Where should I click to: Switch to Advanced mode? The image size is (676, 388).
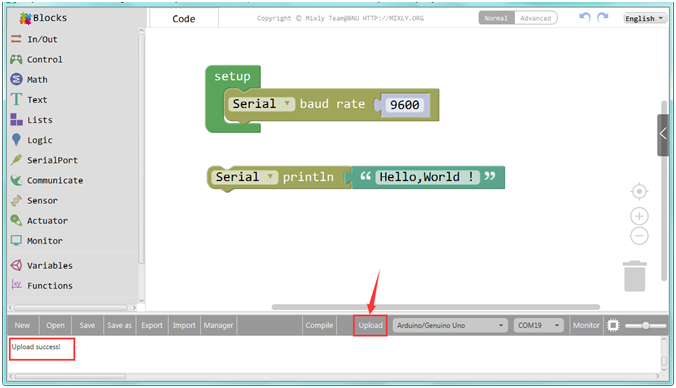click(535, 18)
